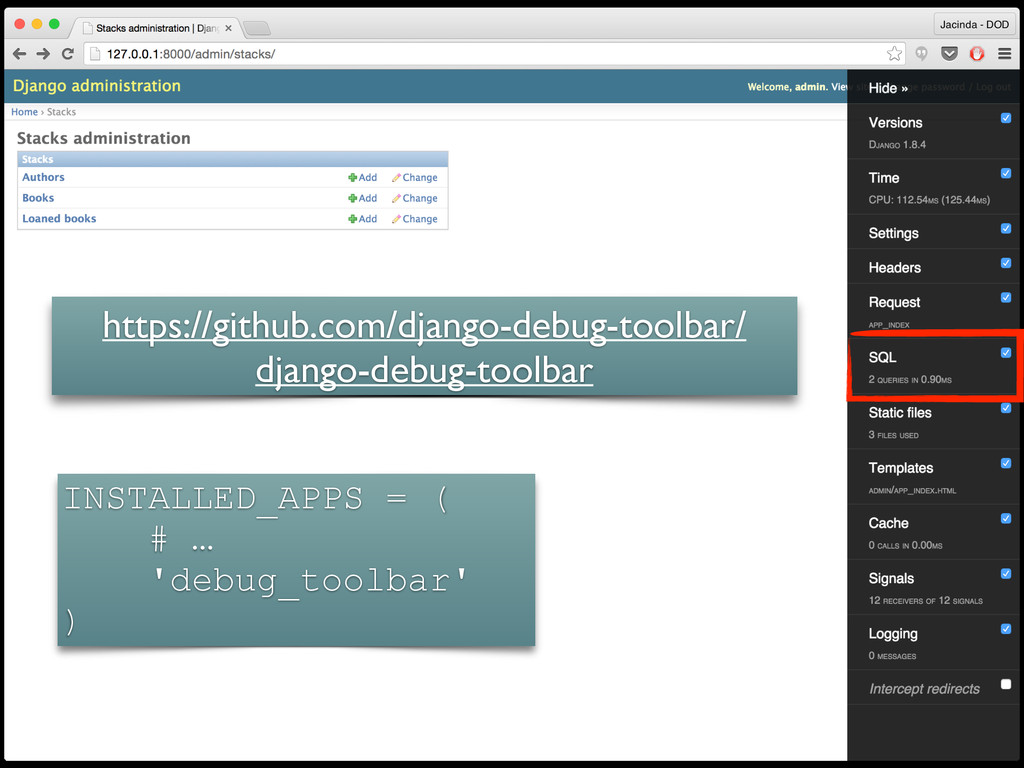The height and width of the screenshot is (768, 1024).
Task: Close the Stacks administration tab
Action: tap(228, 28)
